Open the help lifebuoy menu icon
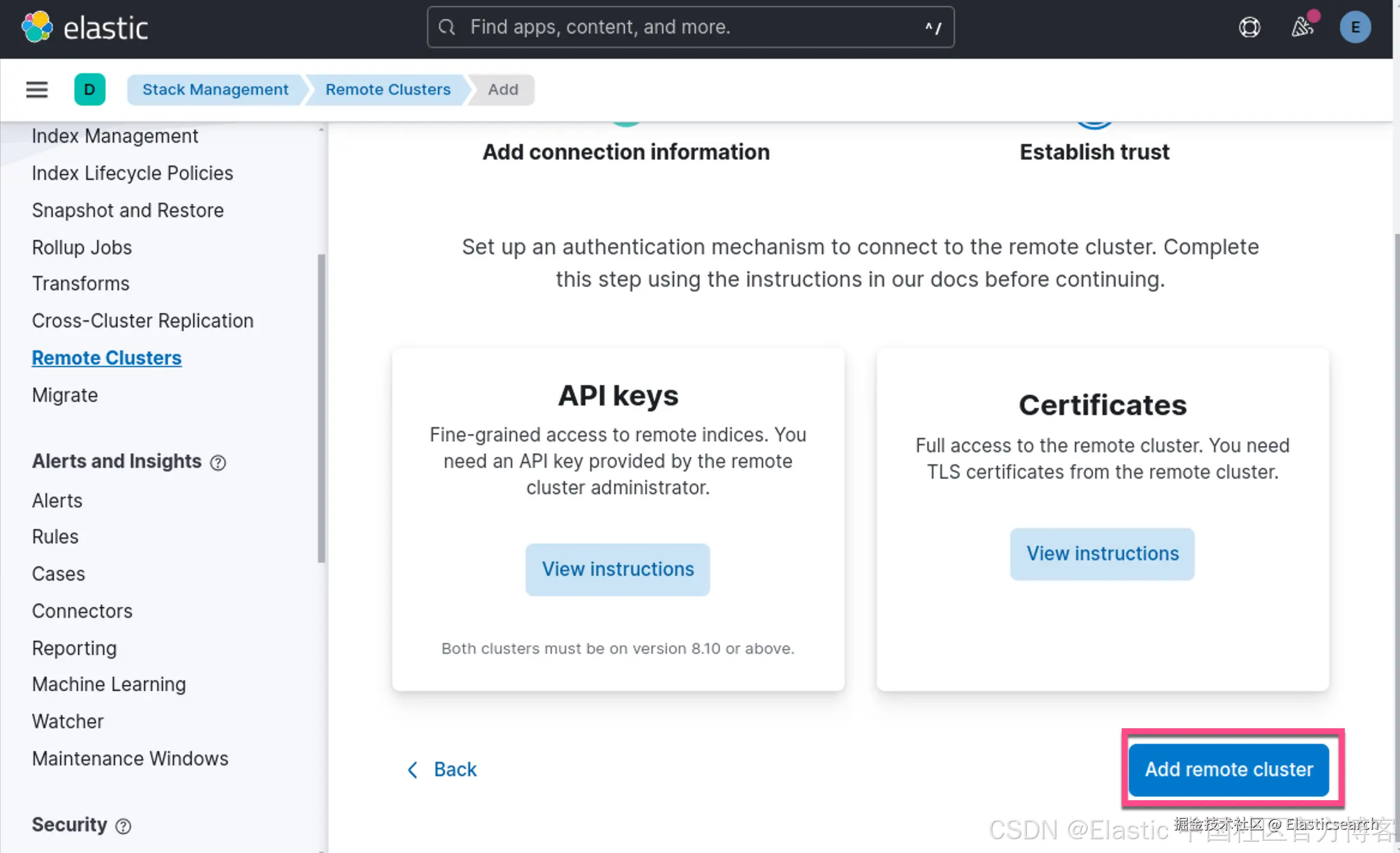Viewport: 1400px width, 853px height. 1249,28
